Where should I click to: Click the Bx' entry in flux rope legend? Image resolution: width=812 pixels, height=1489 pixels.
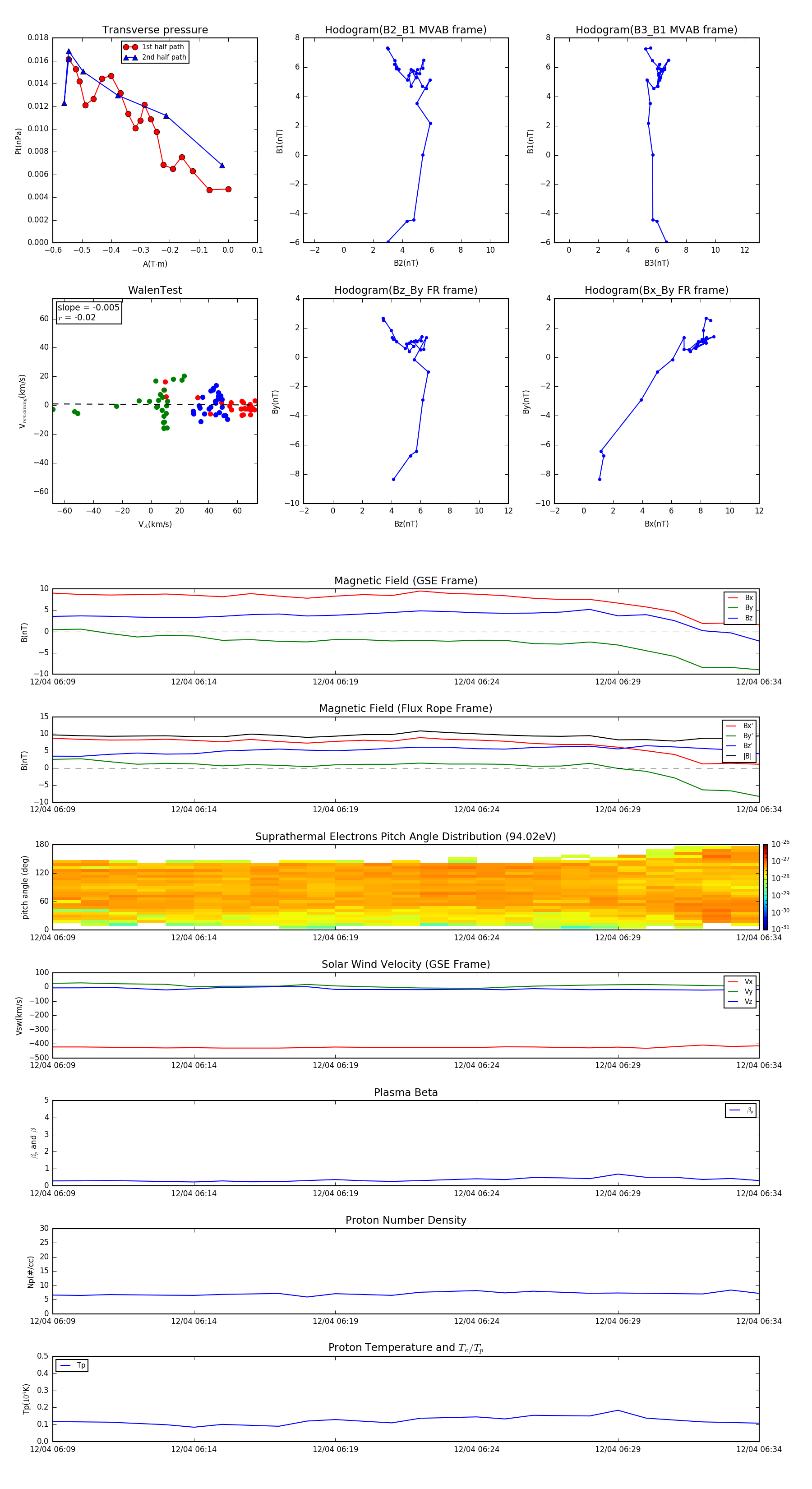click(x=739, y=726)
